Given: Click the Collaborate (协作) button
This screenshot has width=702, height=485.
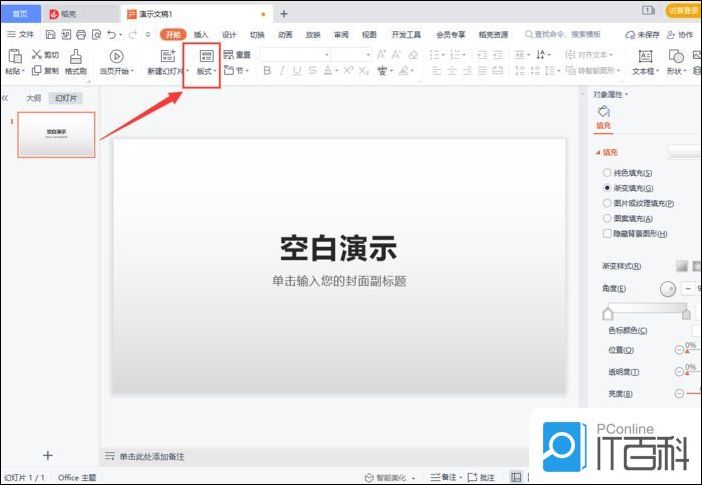Looking at the screenshot, I should [680, 34].
